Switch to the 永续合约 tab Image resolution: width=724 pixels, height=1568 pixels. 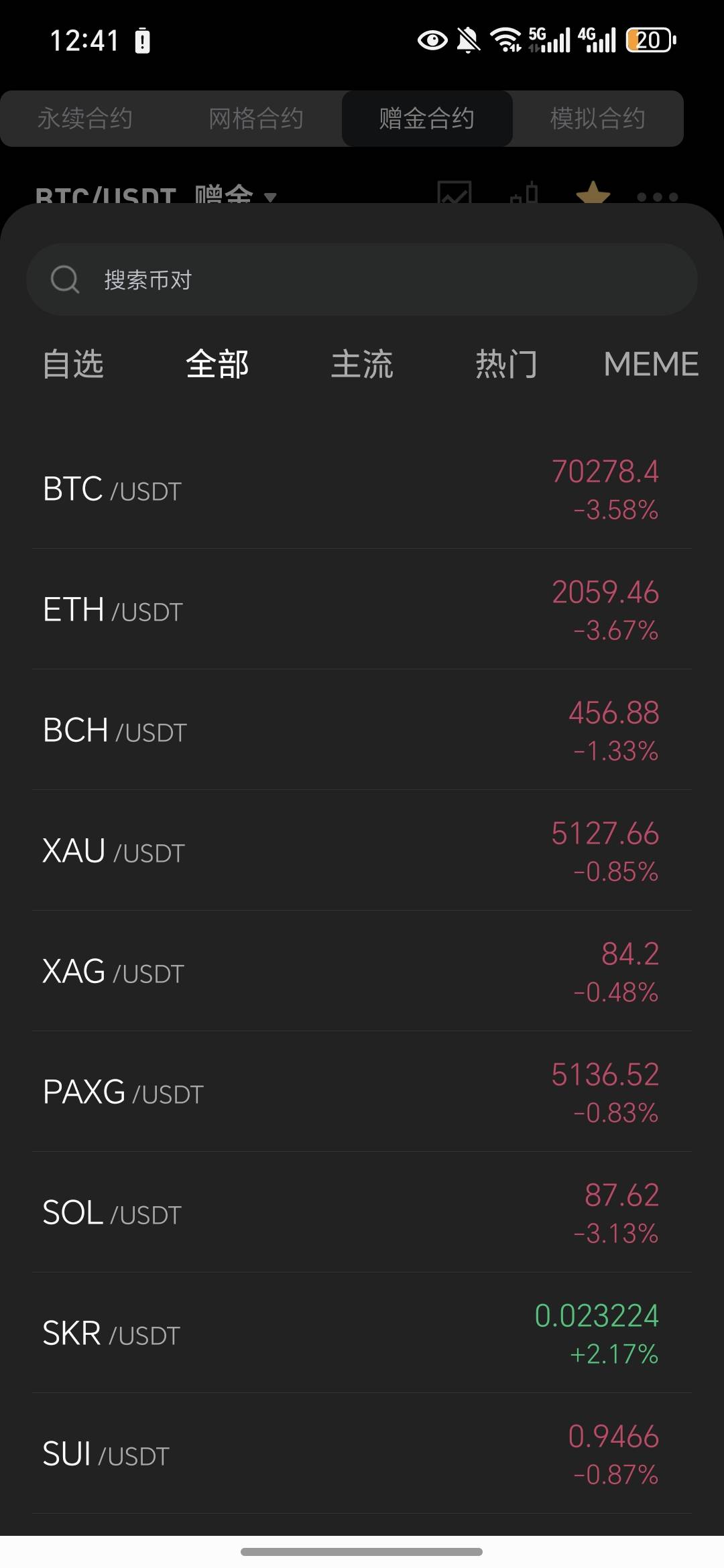[85, 119]
